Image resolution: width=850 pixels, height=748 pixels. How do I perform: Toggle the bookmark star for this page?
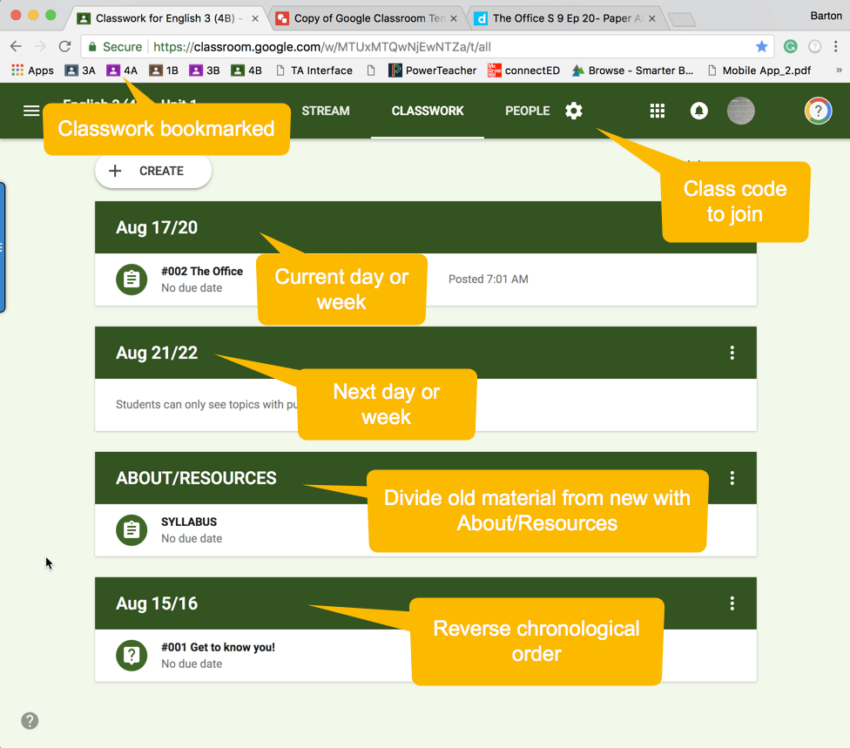tap(762, 47)
